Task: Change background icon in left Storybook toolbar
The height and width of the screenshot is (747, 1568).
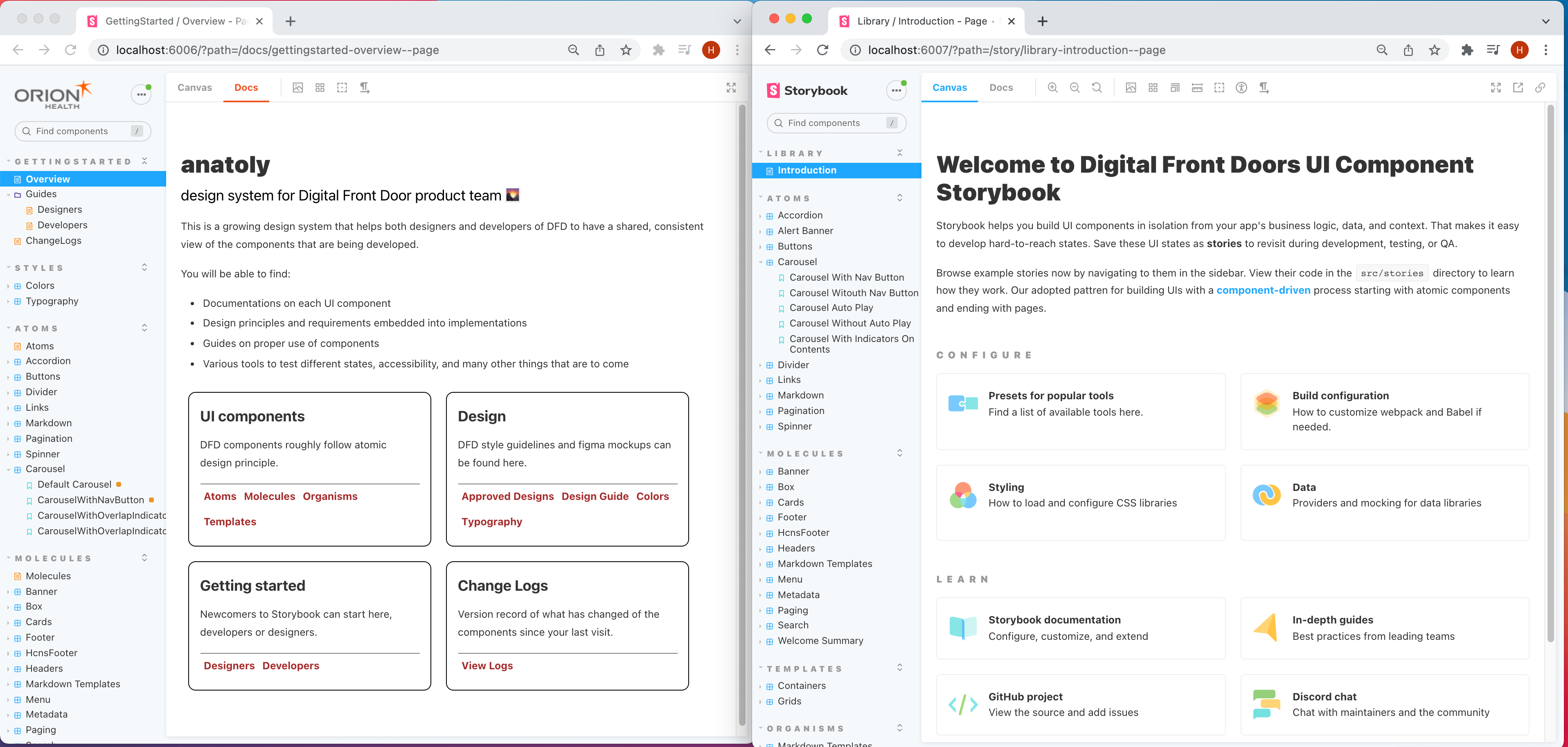Action: coord(297,88)
